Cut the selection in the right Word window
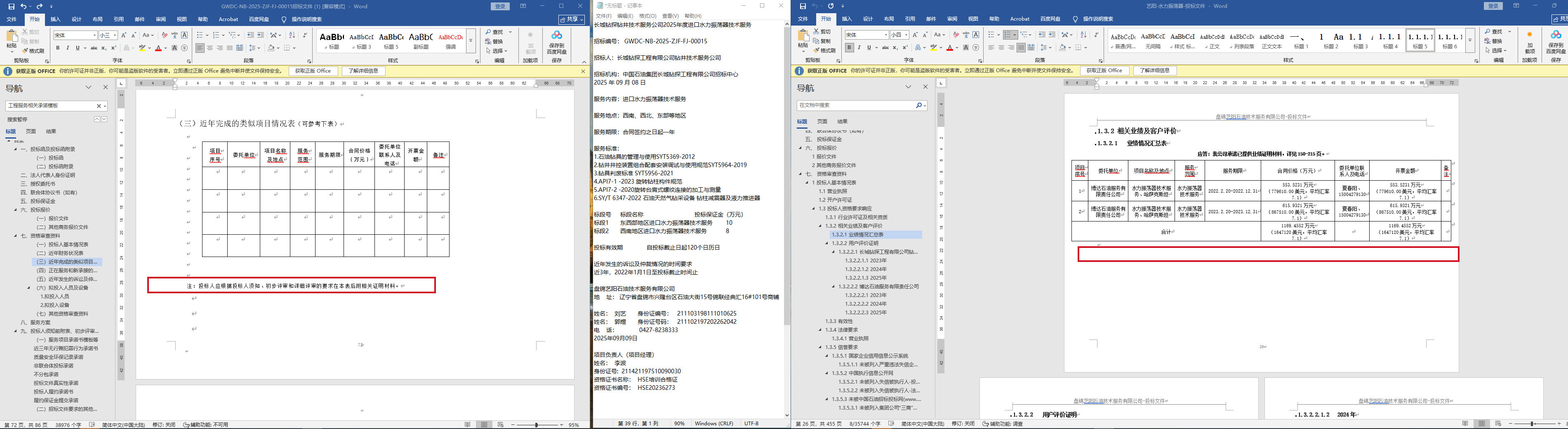Viewport: 1568px width, 429px height. (x=821, y=32)
